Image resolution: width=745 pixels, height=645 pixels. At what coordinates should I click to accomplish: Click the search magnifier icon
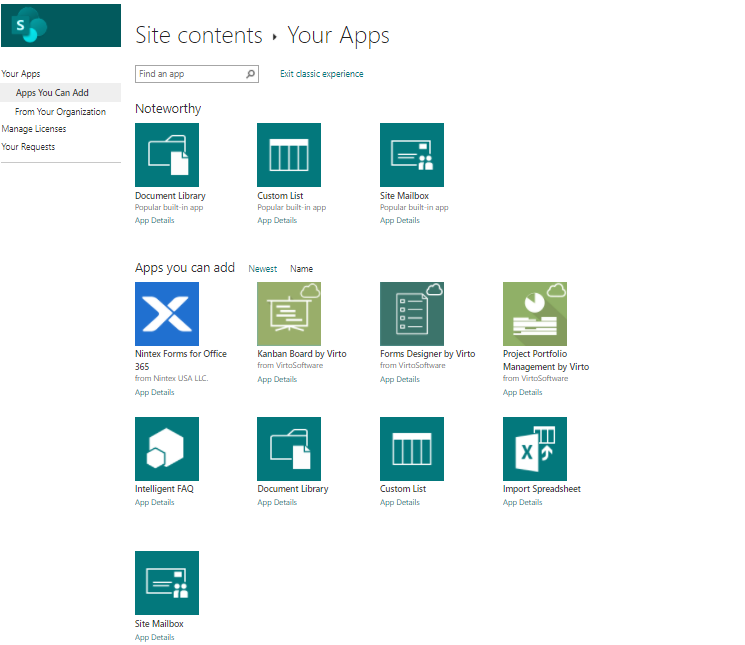click(x=250, y=74)
